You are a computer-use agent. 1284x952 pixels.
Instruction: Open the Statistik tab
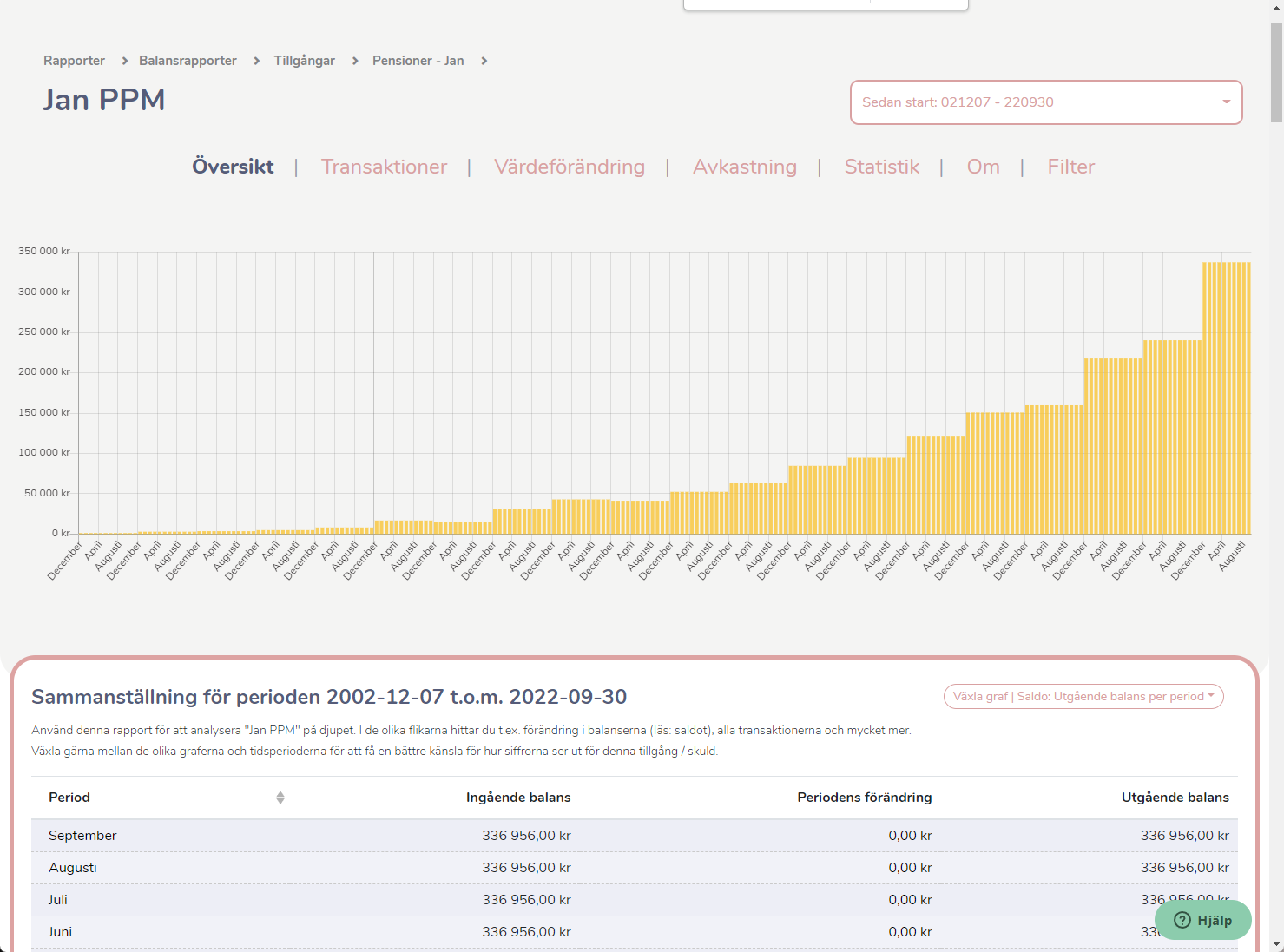[x=882, y=167]
